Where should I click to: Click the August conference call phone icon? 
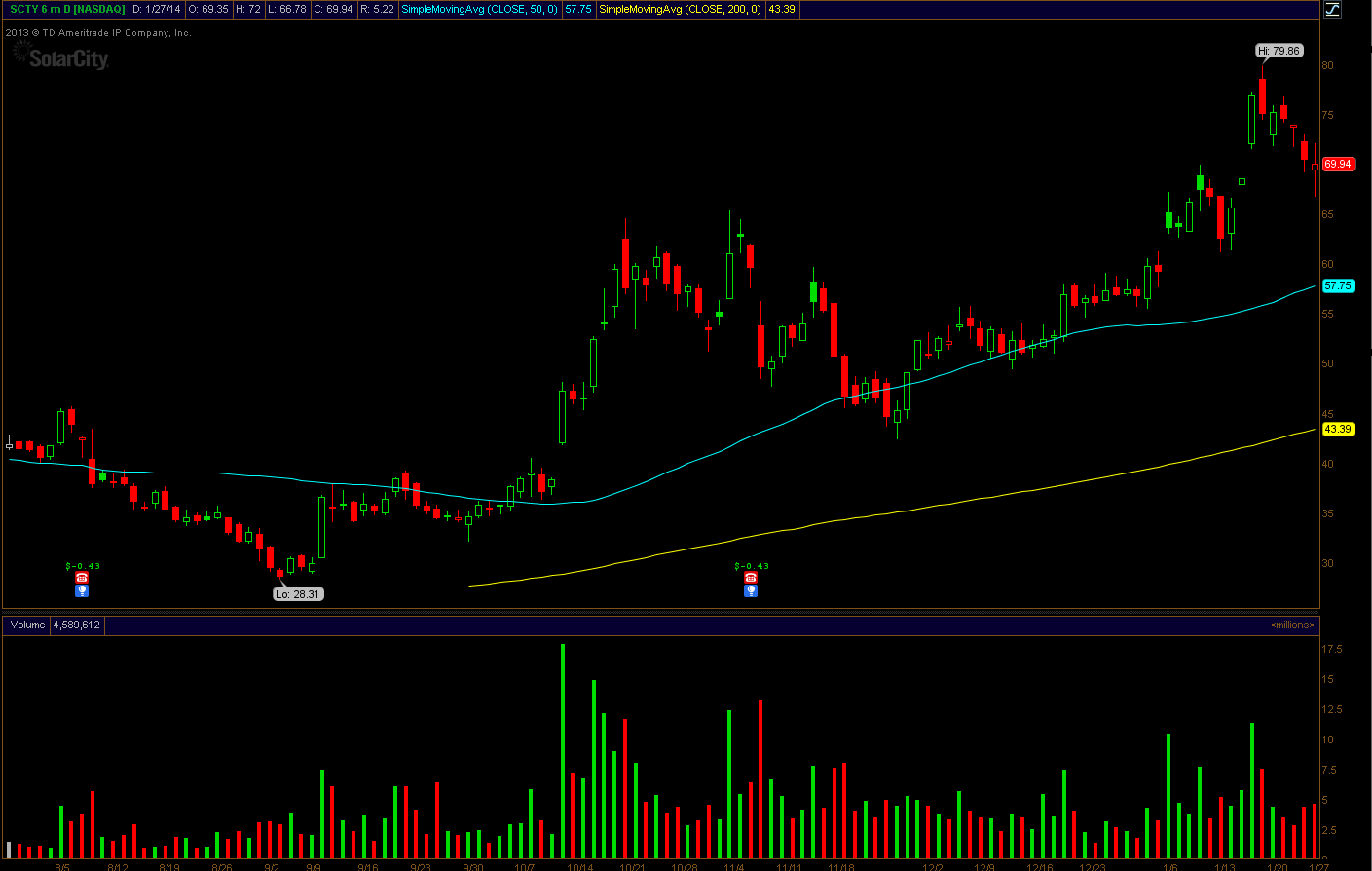click(x=82, y=578)
